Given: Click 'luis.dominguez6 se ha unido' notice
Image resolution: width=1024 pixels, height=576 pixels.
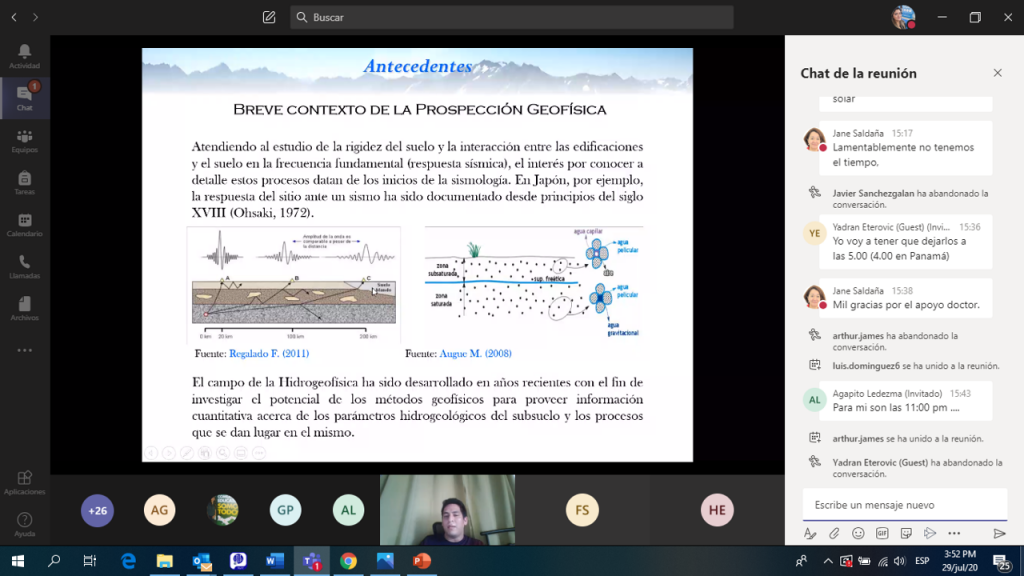Looking at the screenshot, I should tap(916, 366).
